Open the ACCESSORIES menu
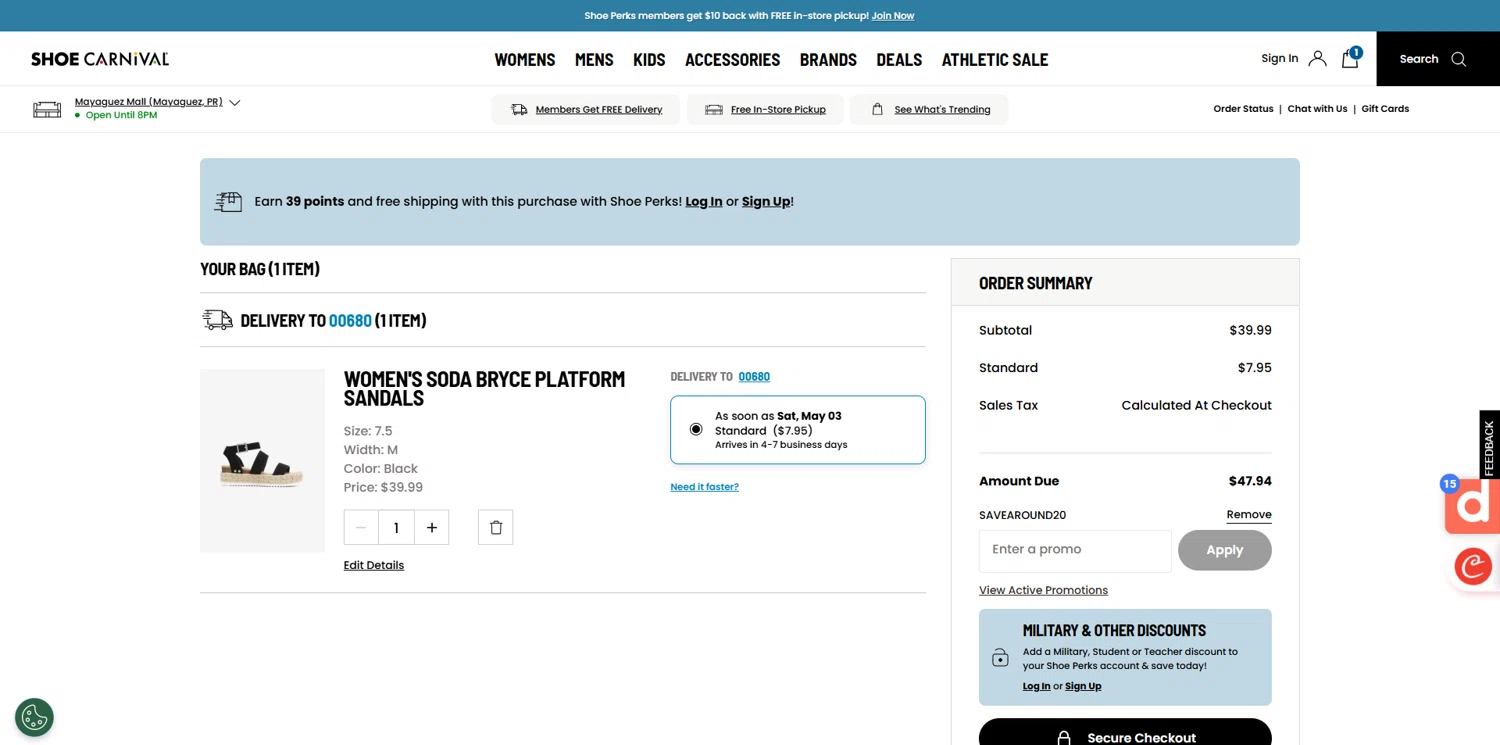1500x745 pixels. click(732, 59)
